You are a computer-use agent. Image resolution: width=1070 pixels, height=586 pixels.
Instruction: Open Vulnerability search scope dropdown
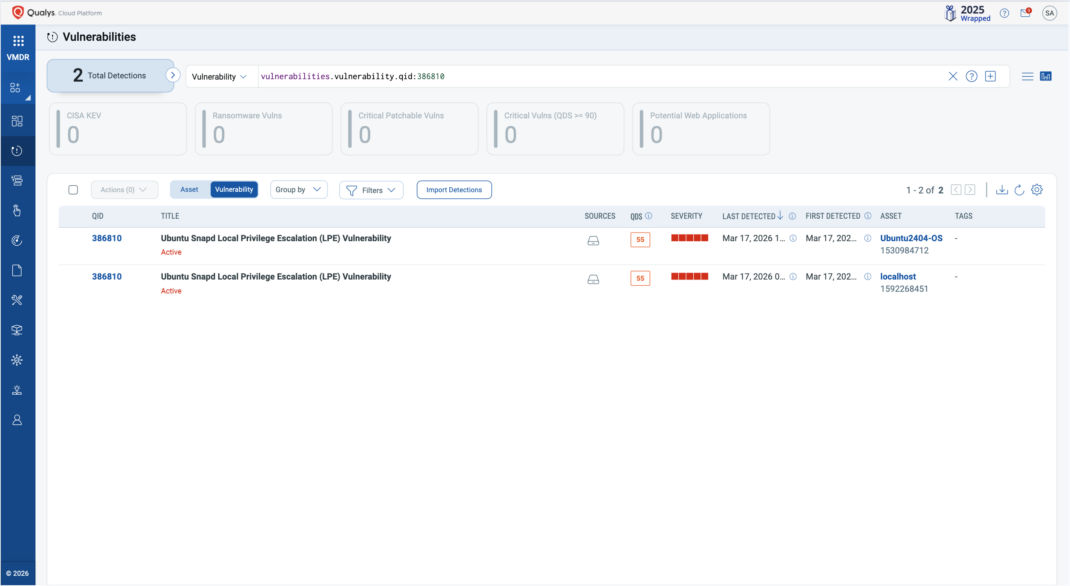(219, 77)
